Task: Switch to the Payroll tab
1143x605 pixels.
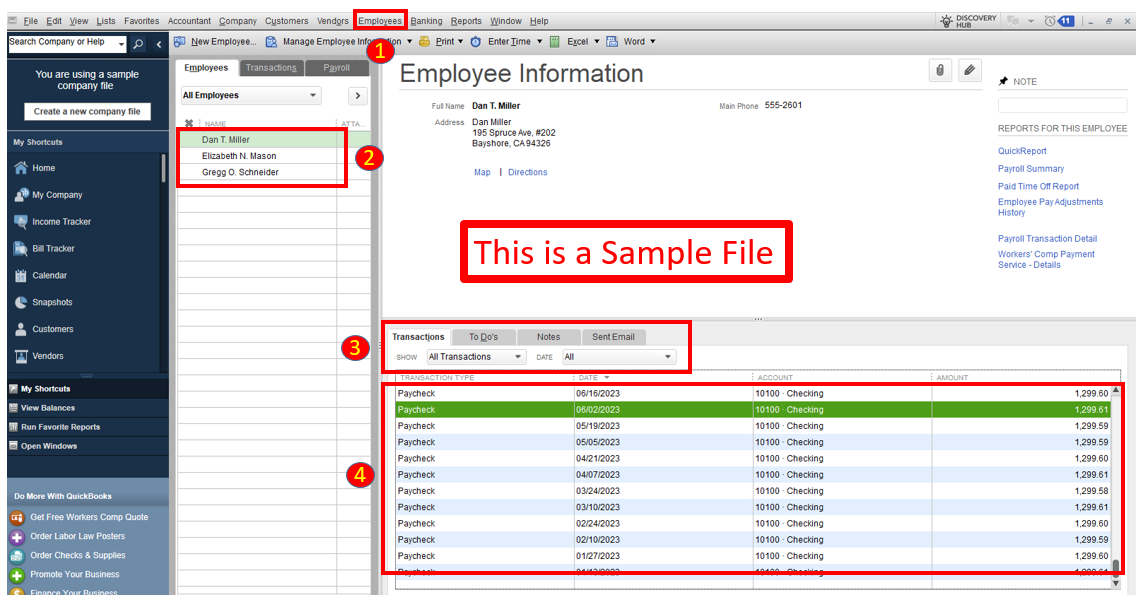Action: (336, 68)
